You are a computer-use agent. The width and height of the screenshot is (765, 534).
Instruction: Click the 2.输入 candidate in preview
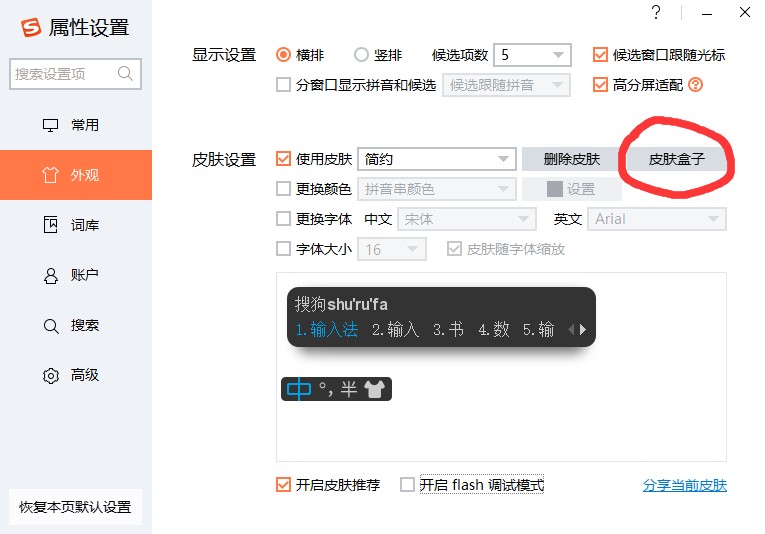click(x=395, y=330)
